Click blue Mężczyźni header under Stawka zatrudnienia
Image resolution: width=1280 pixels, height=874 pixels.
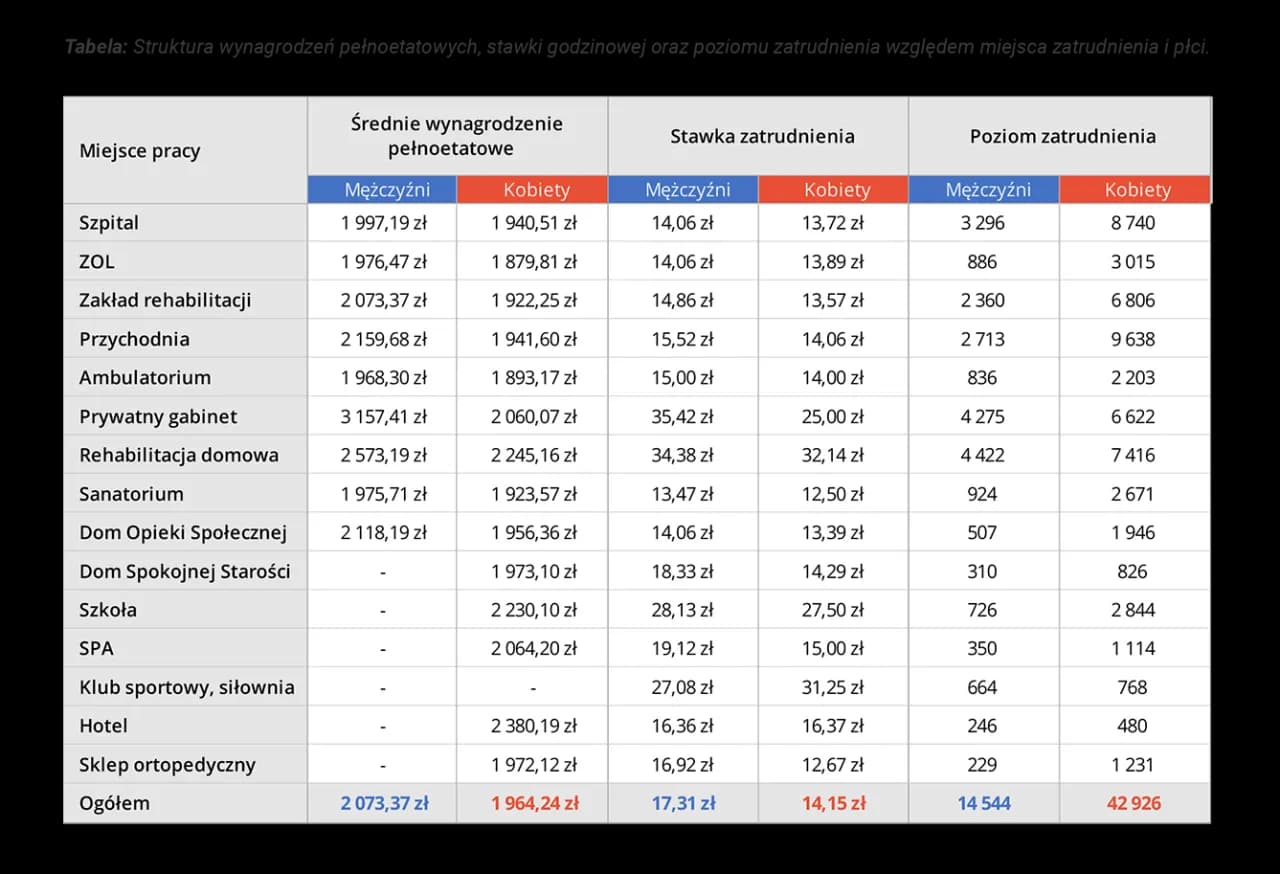[687, 189]
